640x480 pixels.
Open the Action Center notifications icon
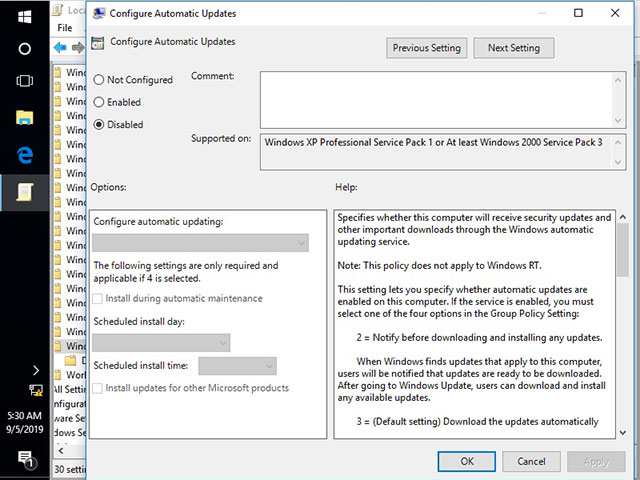click(27, 460)
